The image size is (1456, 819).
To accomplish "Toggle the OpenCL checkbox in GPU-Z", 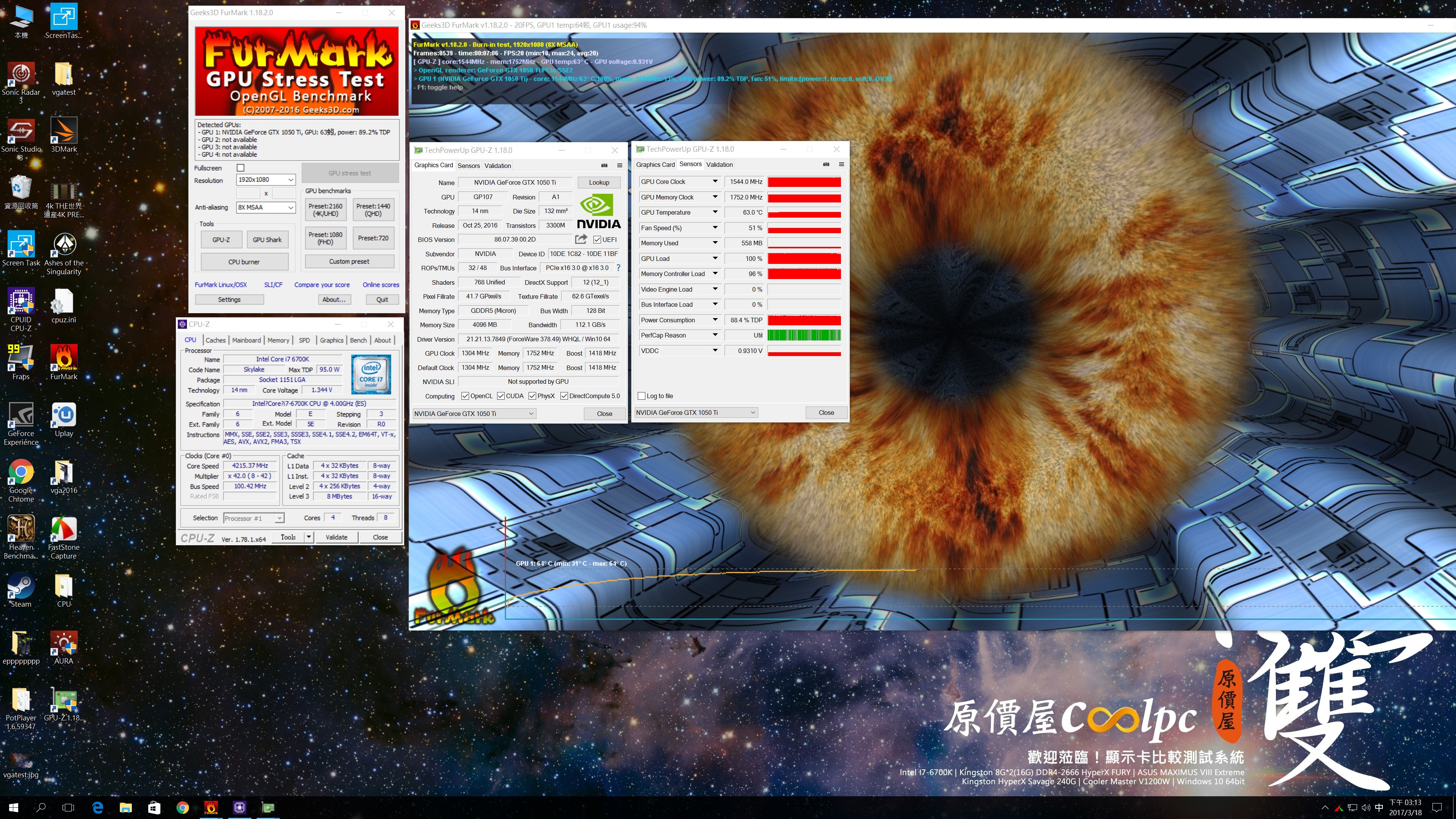I will point(465,396).
